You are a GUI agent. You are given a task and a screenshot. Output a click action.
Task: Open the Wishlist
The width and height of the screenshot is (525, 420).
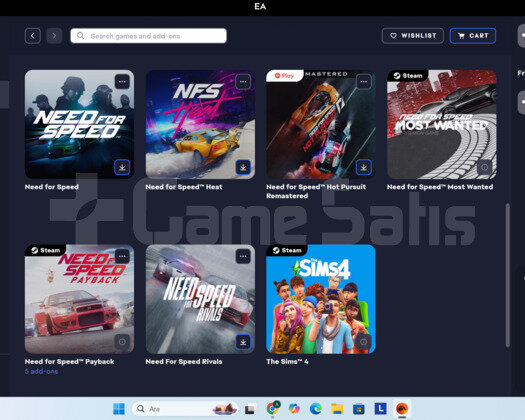412,36
